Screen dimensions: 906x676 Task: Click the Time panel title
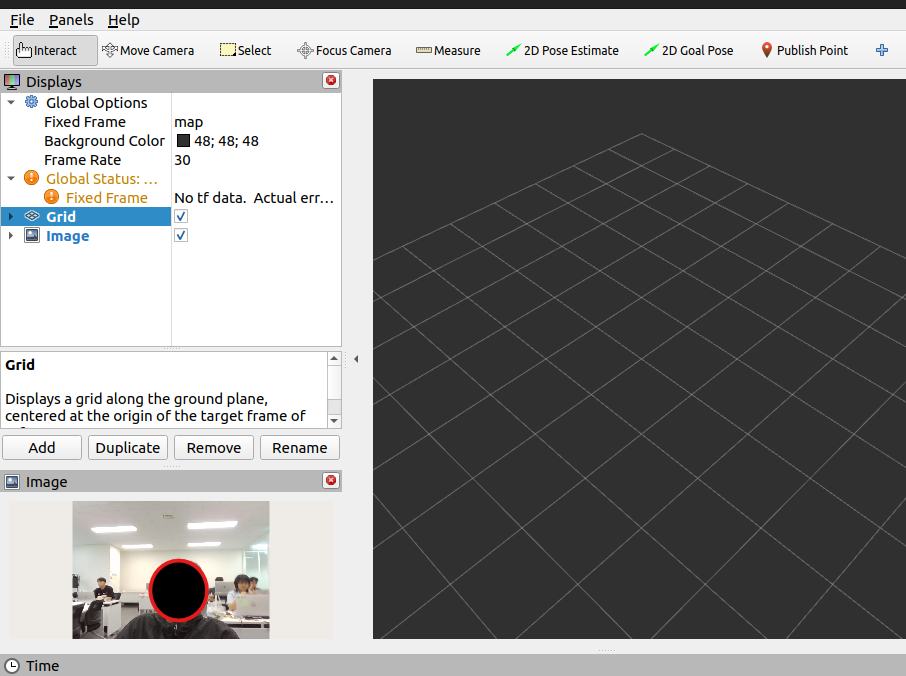42,666
